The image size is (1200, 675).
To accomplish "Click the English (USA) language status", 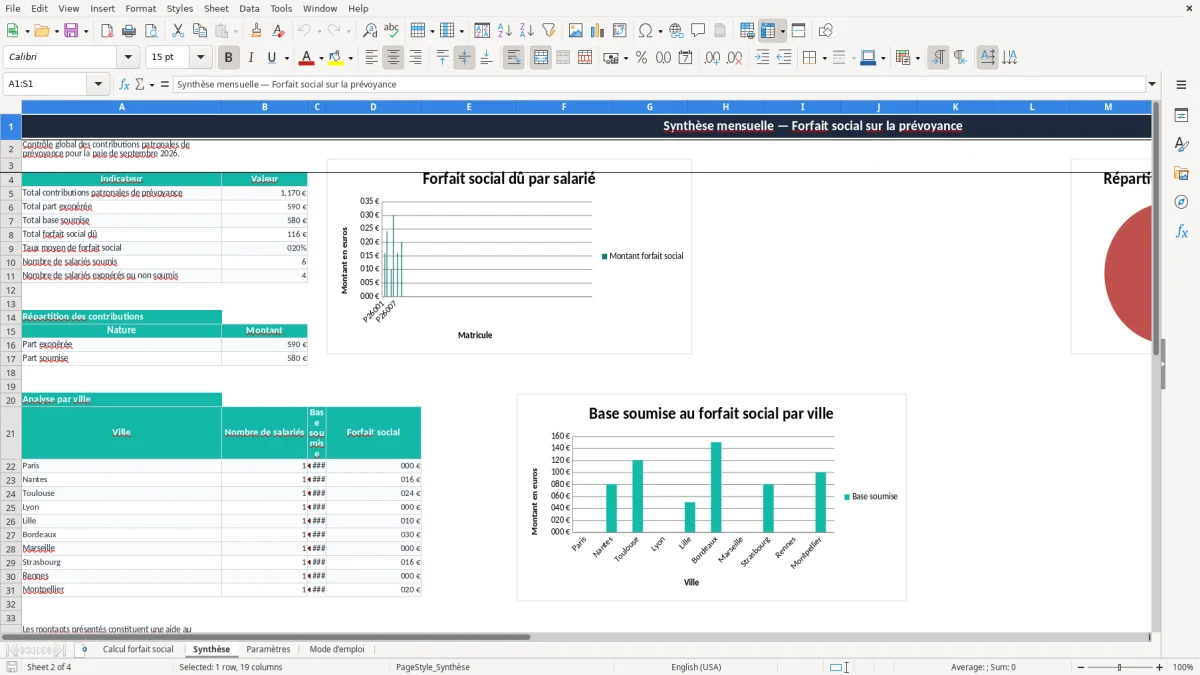I will (x=696, y=667).
